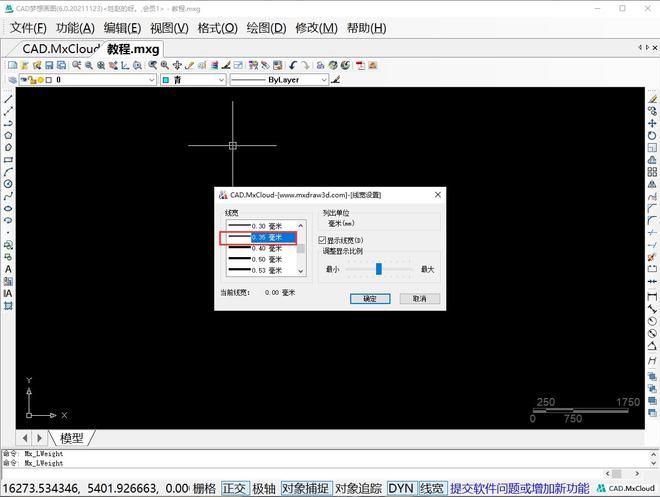This screenshot has width=660, height=497.
Task: Click the display scale slider handle
Action: 379,269
